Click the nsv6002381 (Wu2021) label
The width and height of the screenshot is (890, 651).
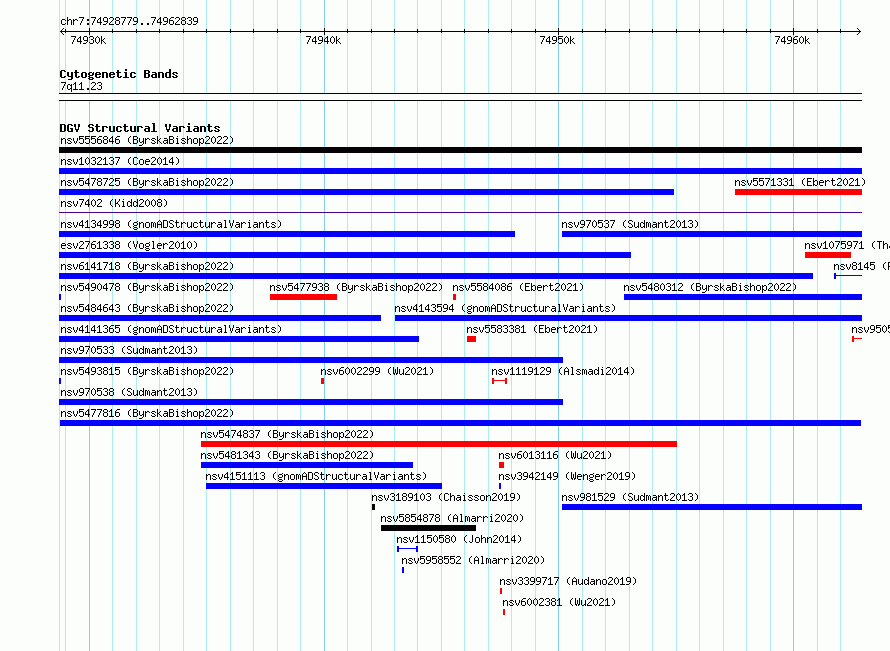click(x=559, y=602)
